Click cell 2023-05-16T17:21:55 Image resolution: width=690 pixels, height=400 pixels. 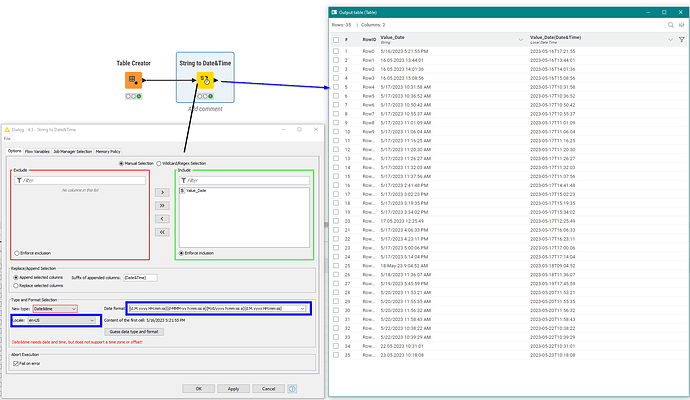[553, 51]
